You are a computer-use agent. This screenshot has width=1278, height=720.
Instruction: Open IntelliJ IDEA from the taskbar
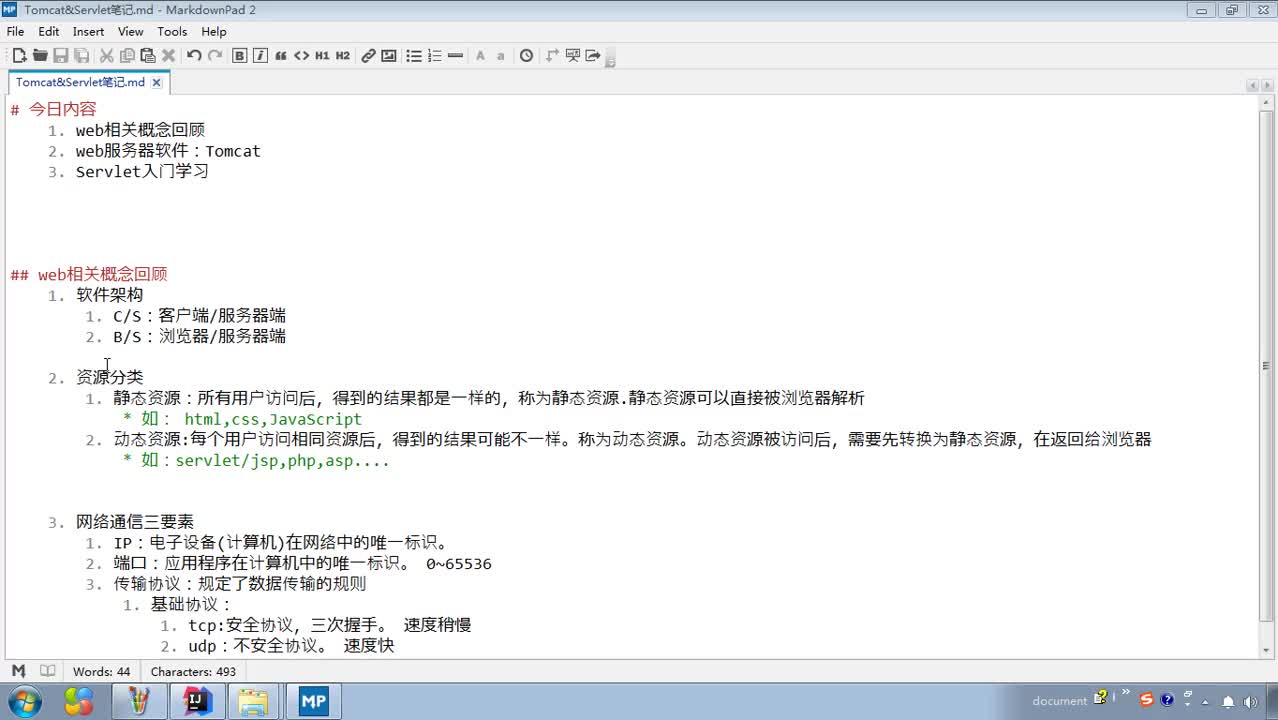click(x=197, y=701)
